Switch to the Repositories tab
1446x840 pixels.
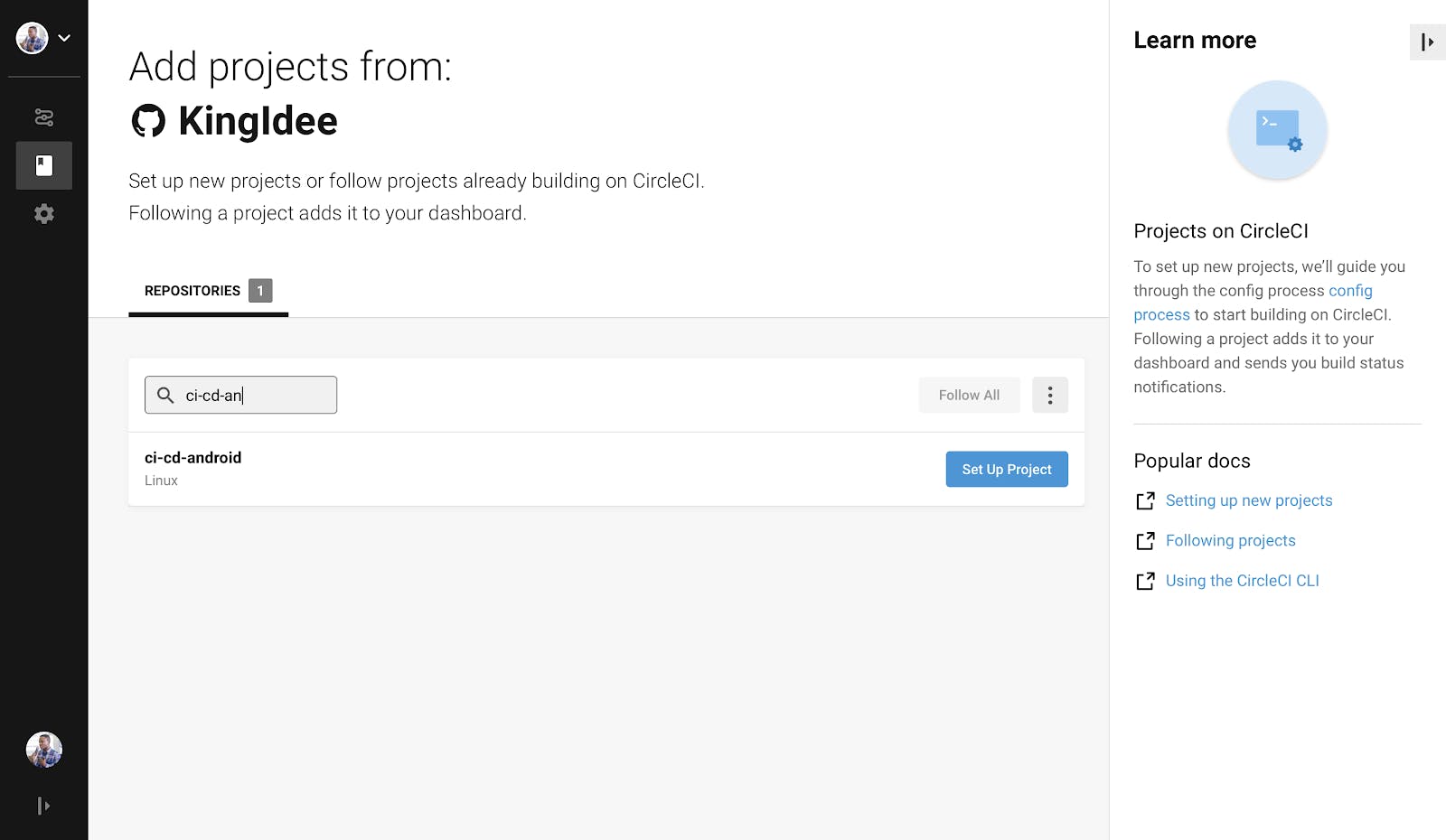[x=192, y=290]
